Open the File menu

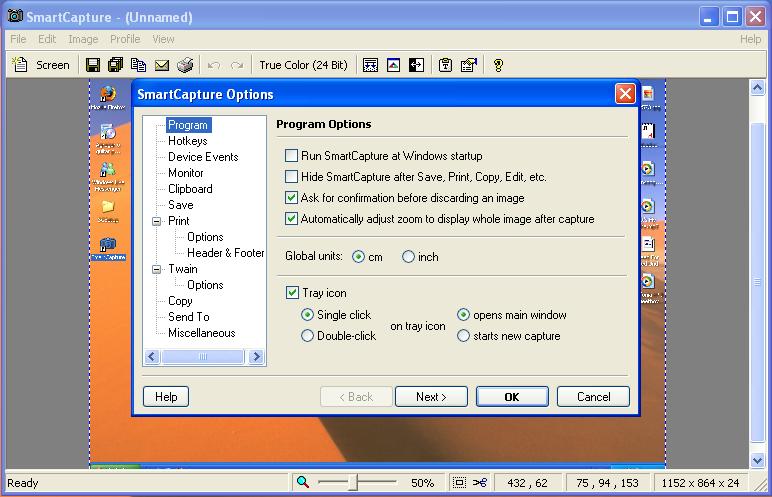18,39
